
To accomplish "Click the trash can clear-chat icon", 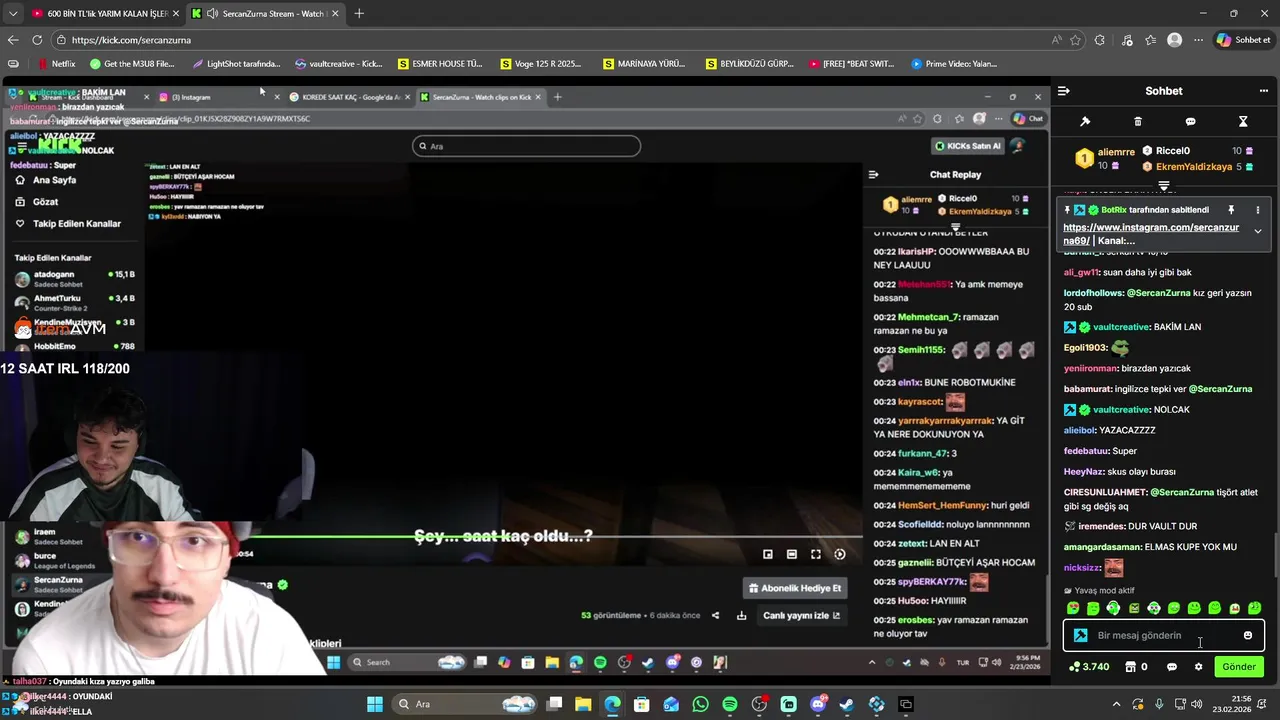I will 1137,122.
